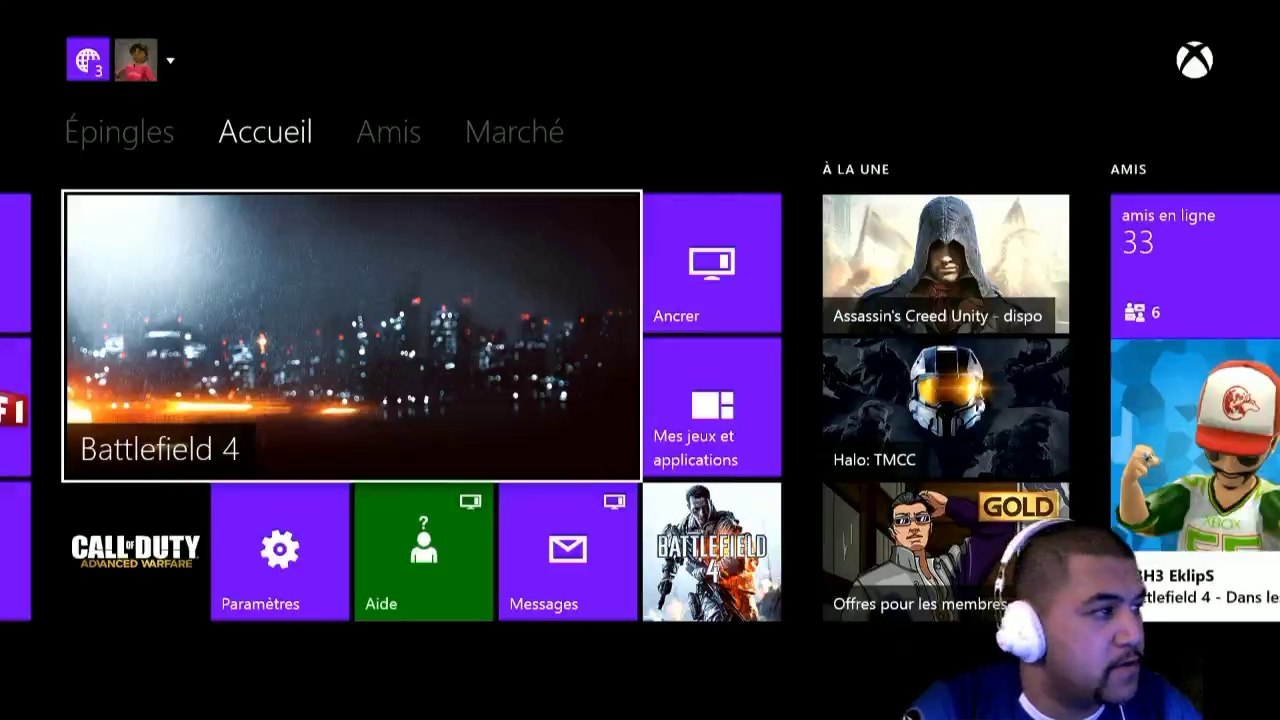
Task: Select the profile gamerpic avatar
Action: pos(136,60)
